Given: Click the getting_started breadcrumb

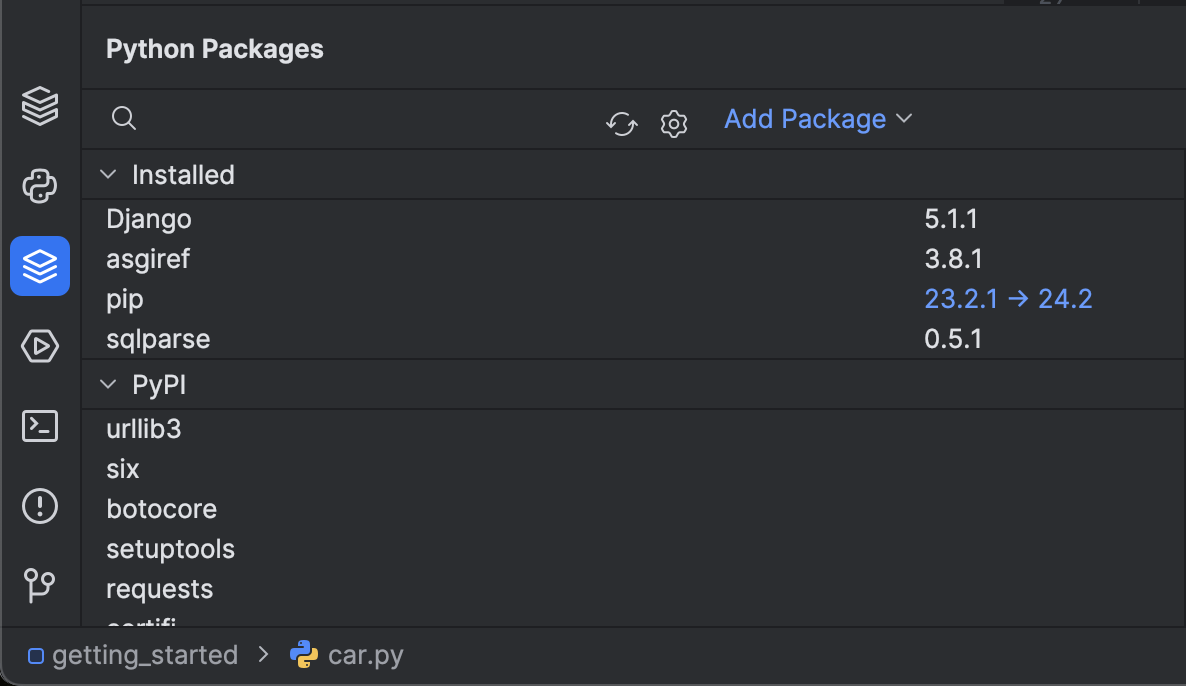Looking at the screenshot, I should pos(145,656).
